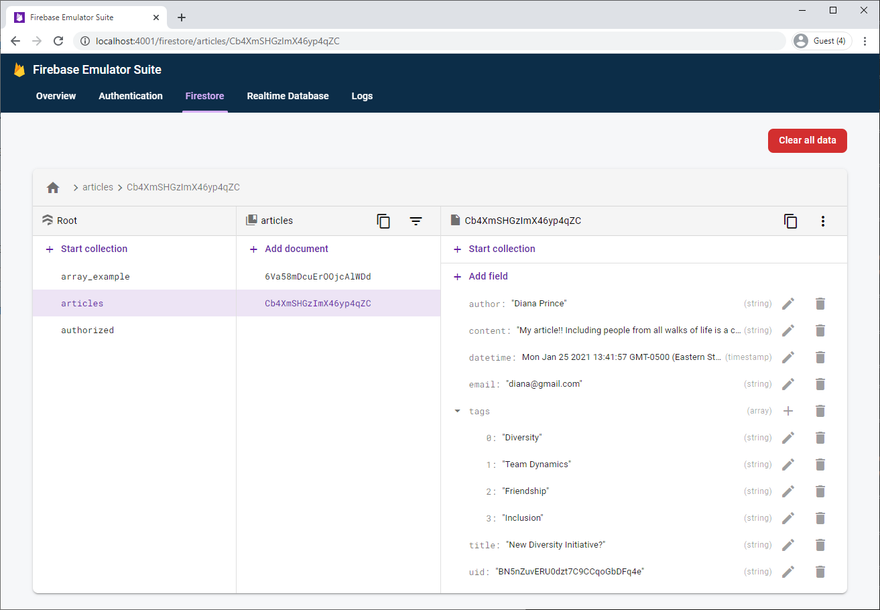The height and width of the screenshot is (610, 880).
Task: Click the Clear all data button
Action: (x=807, y=140)
